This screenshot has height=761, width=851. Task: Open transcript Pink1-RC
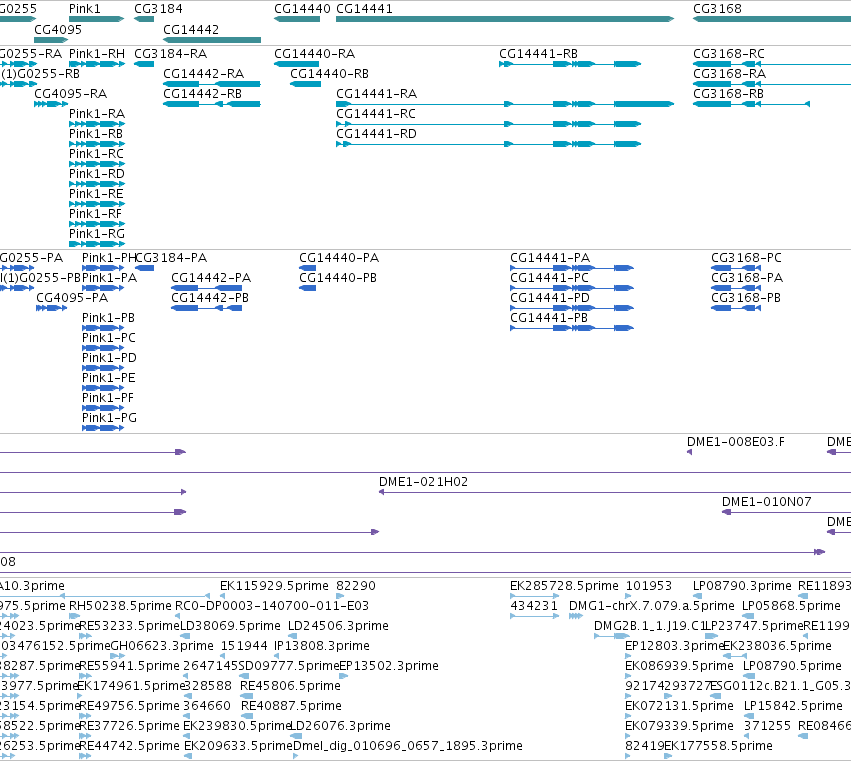(x=97, y=164)
